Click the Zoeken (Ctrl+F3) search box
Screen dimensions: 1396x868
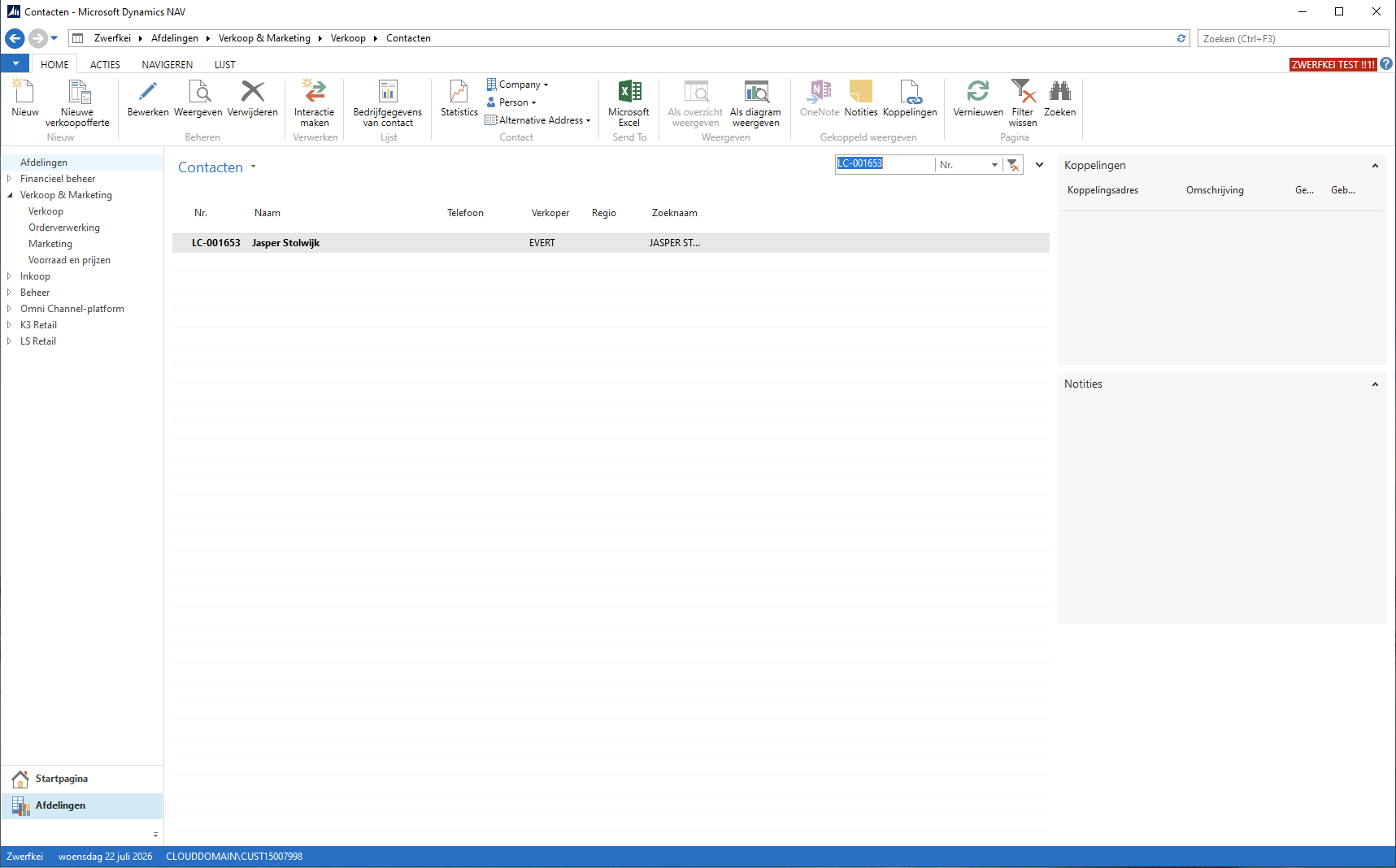[x=1293, y=38]
